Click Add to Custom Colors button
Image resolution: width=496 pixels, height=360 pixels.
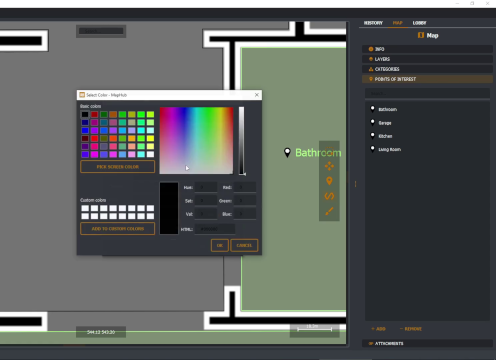pos(118,229)
